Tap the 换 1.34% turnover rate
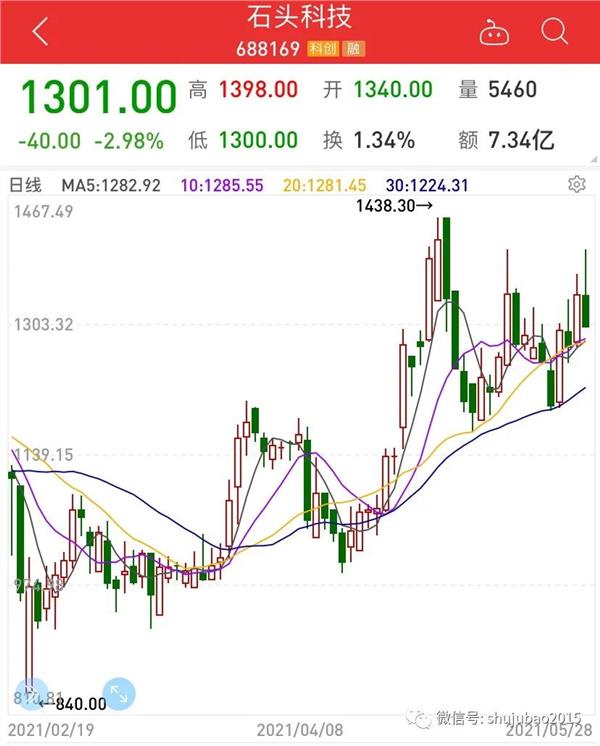The height and width of the screenshot is (746, 600). point(368,140)
